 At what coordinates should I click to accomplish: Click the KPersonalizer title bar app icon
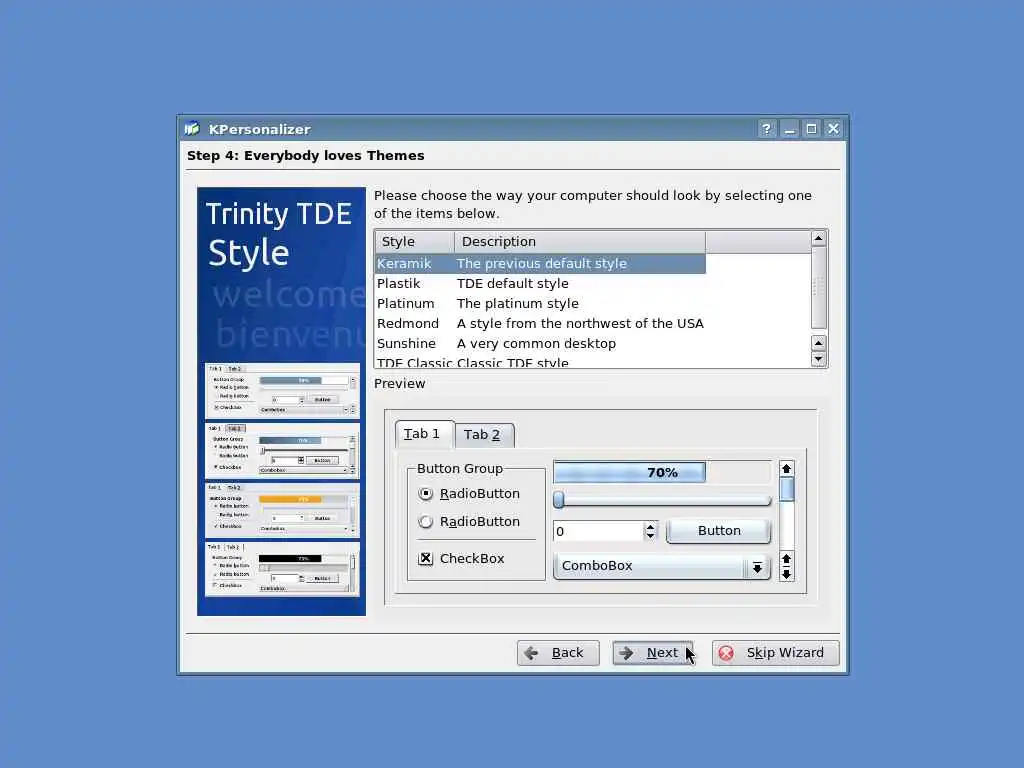[192, 129]
